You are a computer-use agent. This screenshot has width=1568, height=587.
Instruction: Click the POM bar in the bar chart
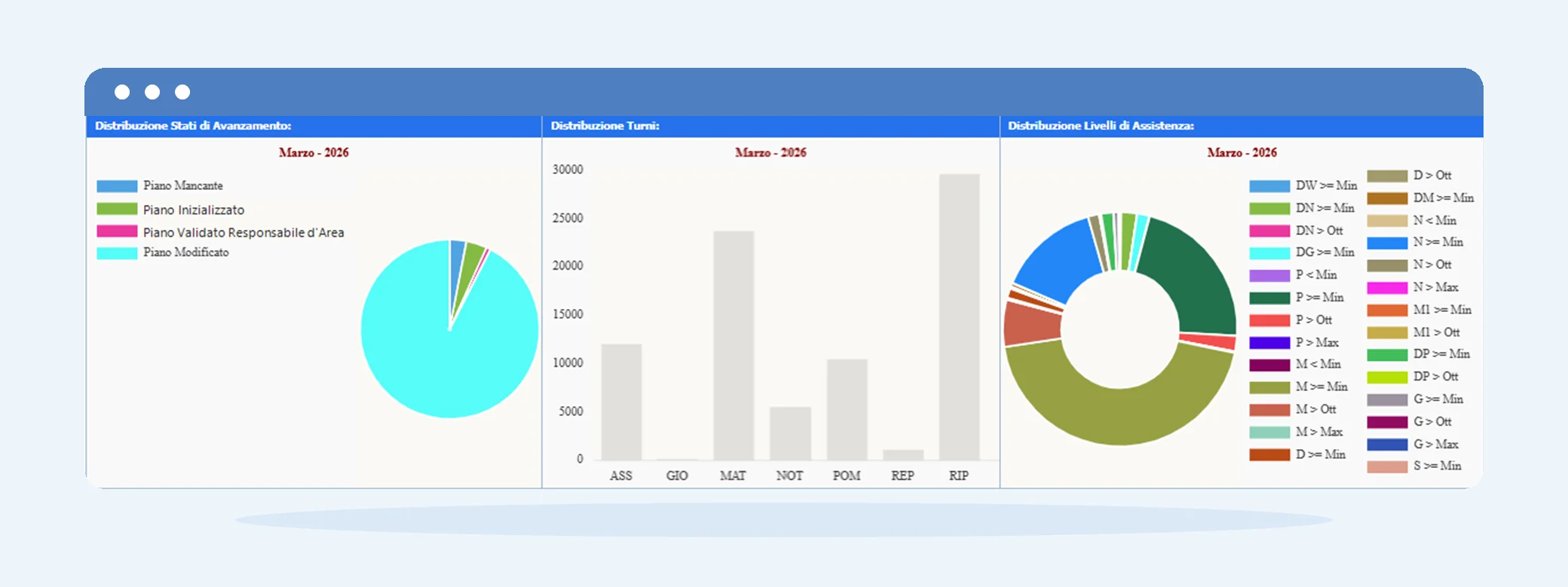tap(847, 409)
